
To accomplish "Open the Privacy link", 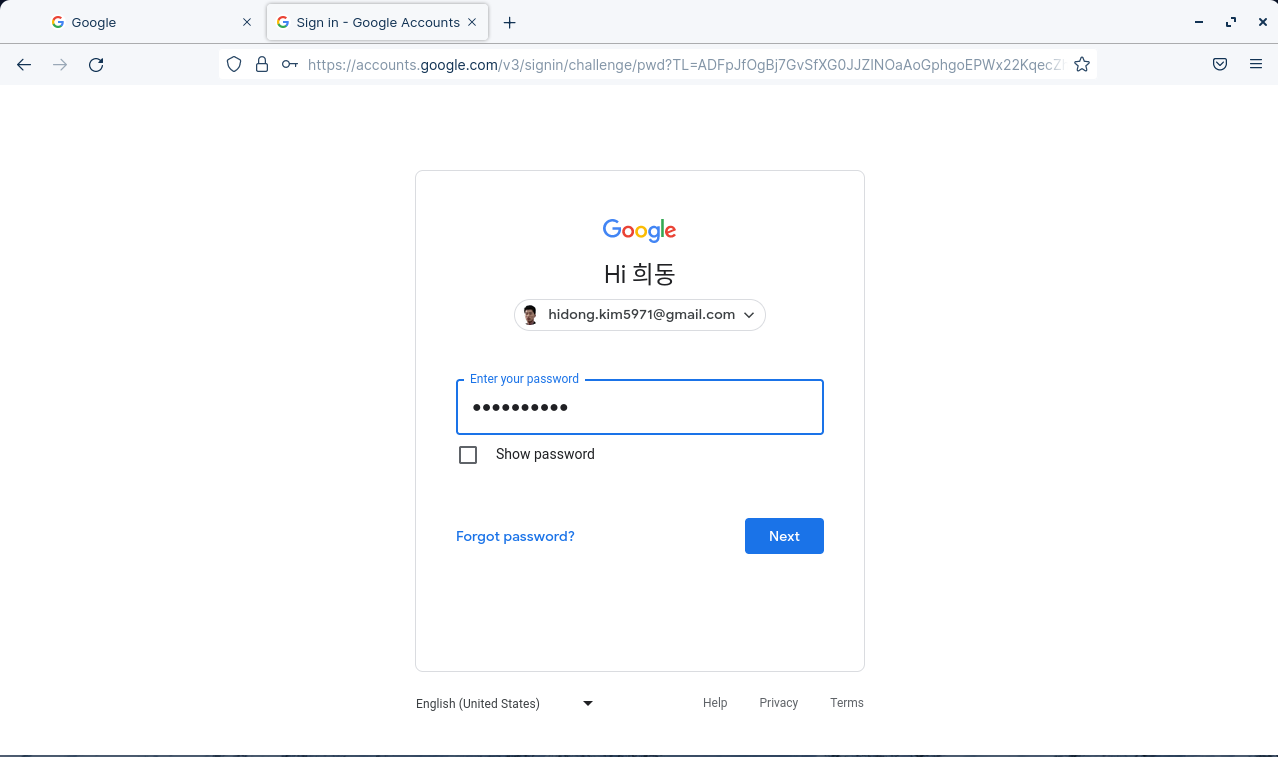I will [x=778, y=703].
